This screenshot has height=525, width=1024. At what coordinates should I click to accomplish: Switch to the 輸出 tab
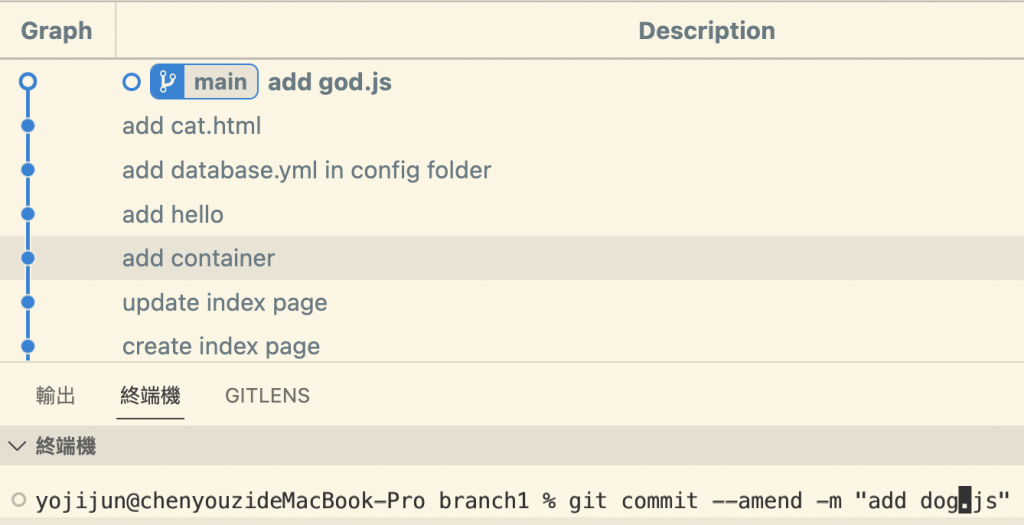pos(56,396)
